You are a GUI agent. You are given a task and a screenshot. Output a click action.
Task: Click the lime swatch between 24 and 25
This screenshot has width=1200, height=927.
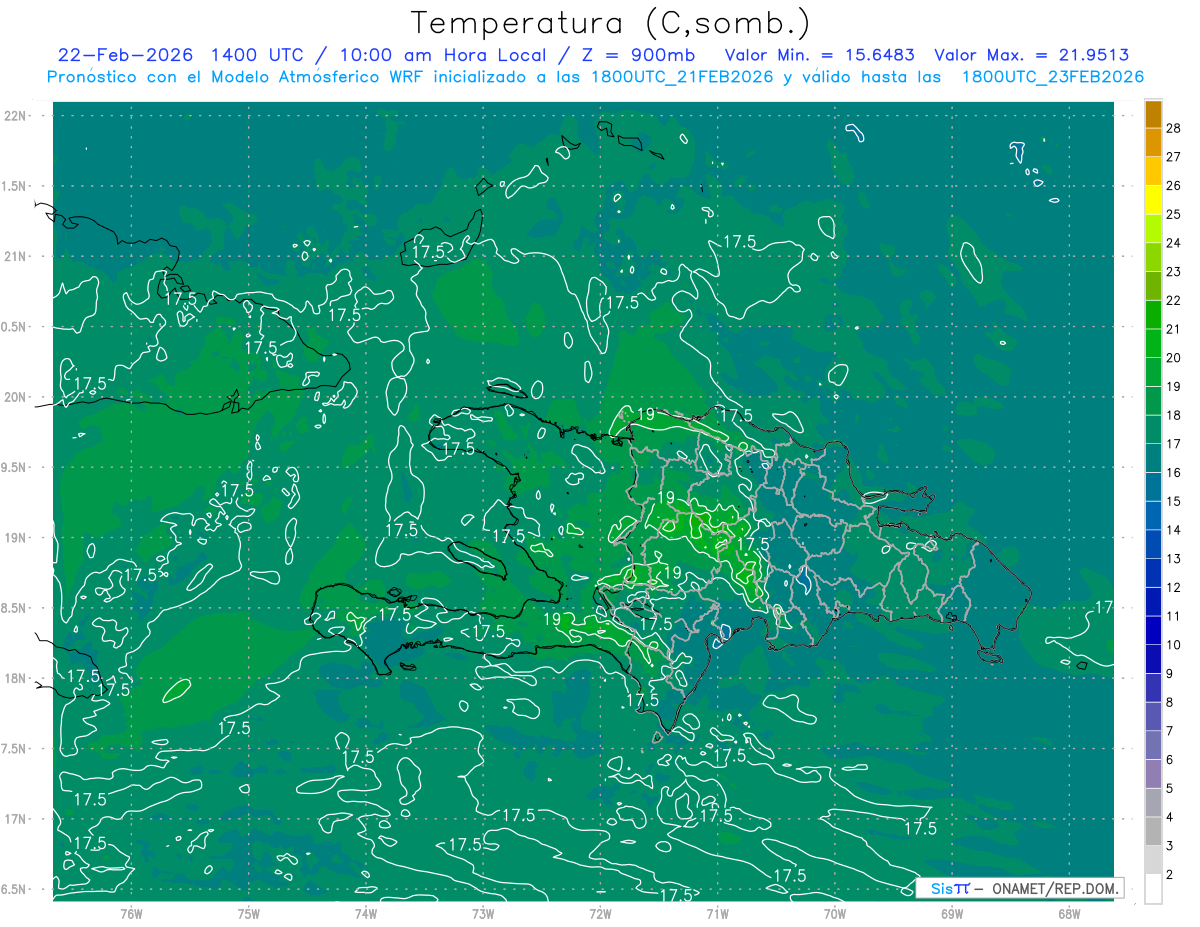(1153, 229)
